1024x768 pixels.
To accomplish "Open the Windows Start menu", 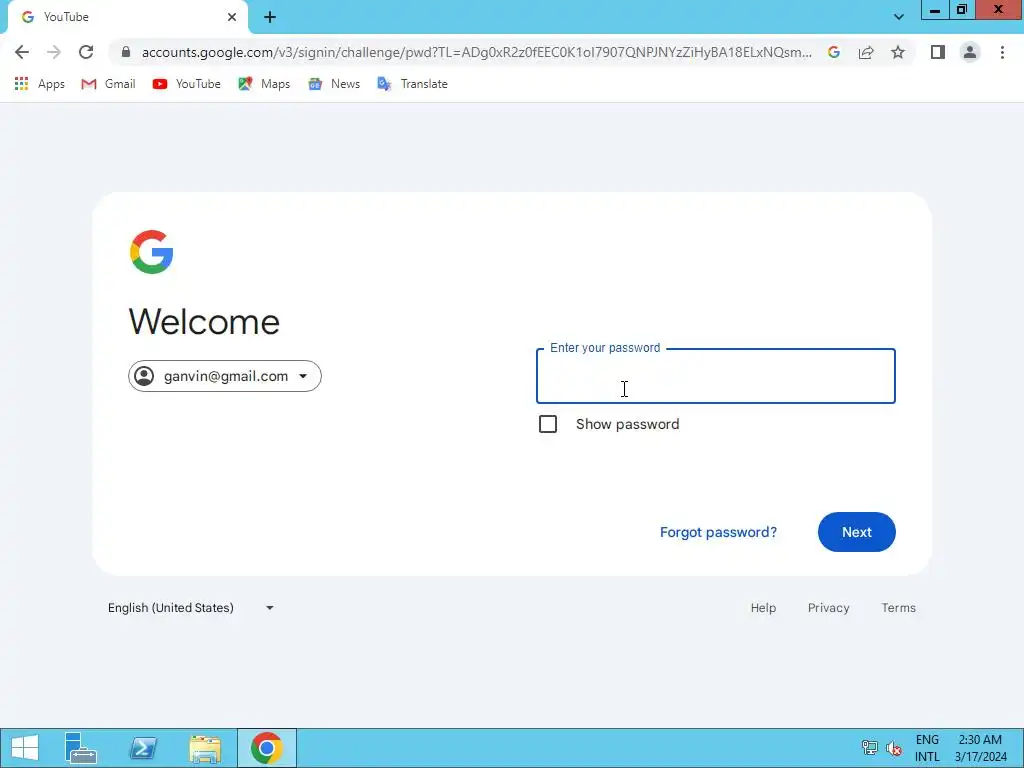I will (25, 748).
